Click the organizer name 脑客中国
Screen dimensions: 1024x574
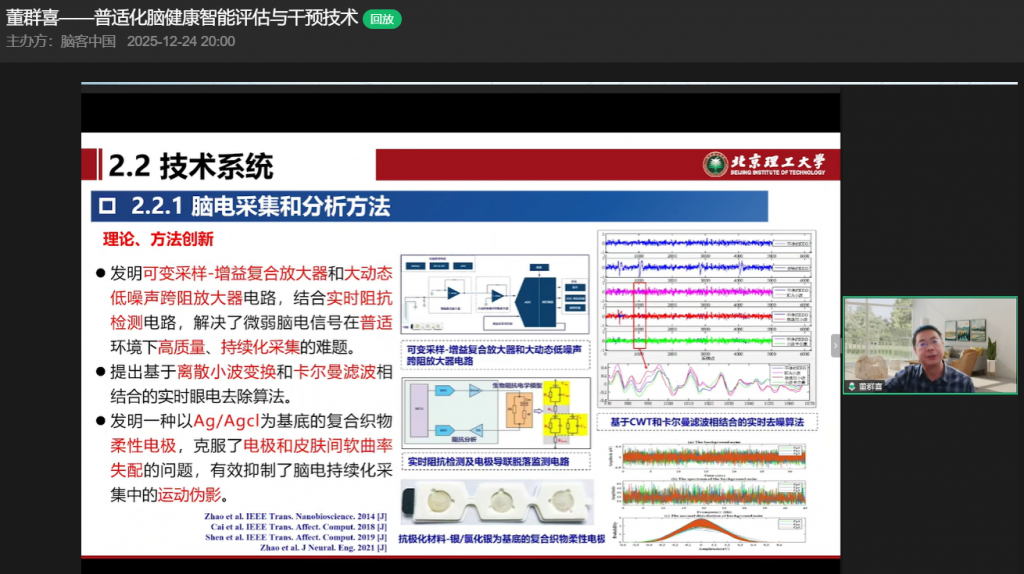88,41
